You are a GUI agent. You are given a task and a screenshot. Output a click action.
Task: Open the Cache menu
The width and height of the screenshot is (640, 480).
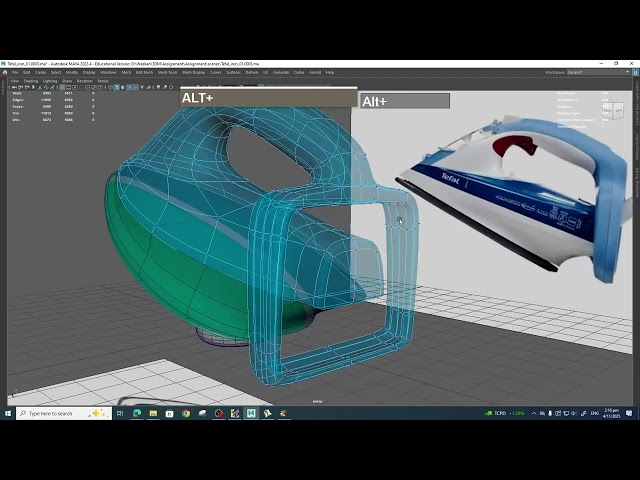pos(299,72)
